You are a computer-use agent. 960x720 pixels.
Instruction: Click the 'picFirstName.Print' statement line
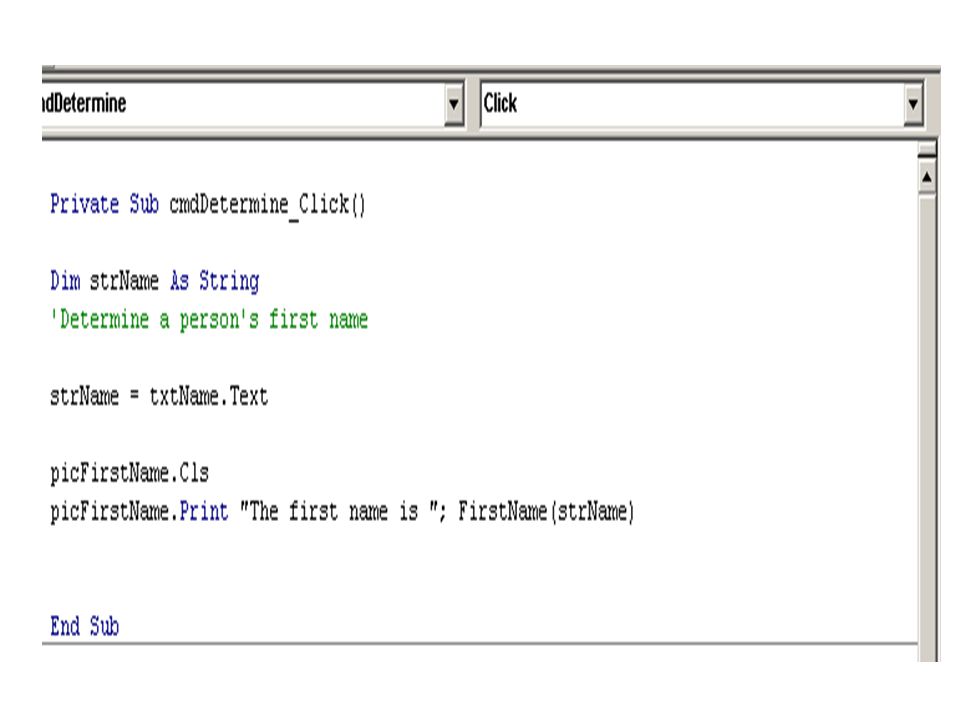(342, 511)
